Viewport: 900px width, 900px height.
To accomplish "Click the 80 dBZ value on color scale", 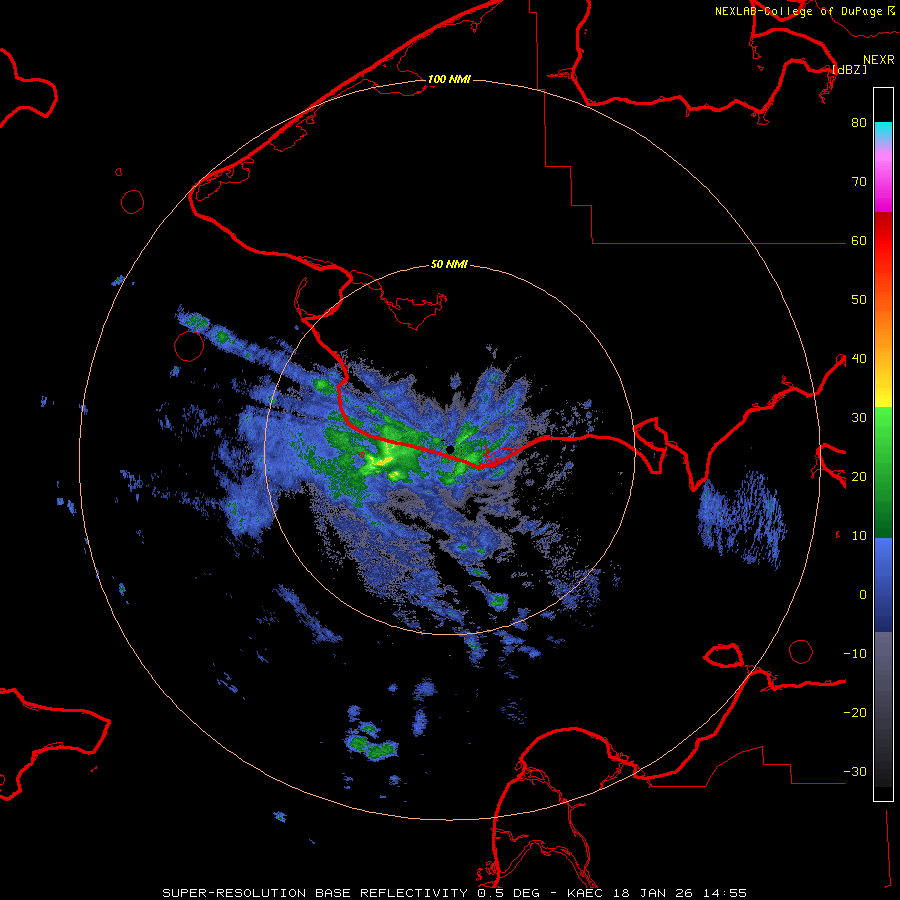I will [859, 122].
